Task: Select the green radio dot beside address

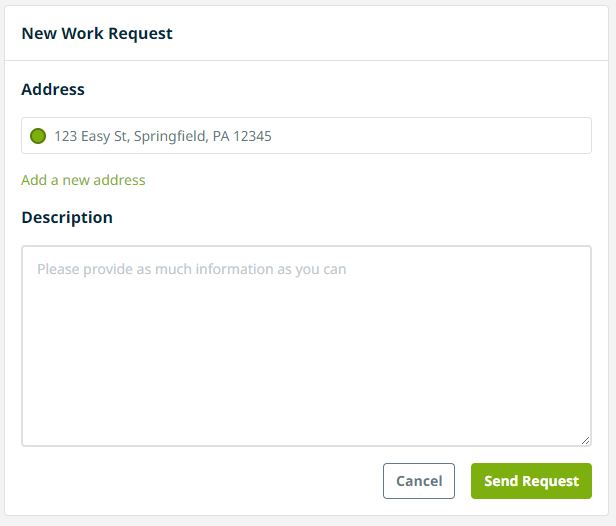Action: 38,136
